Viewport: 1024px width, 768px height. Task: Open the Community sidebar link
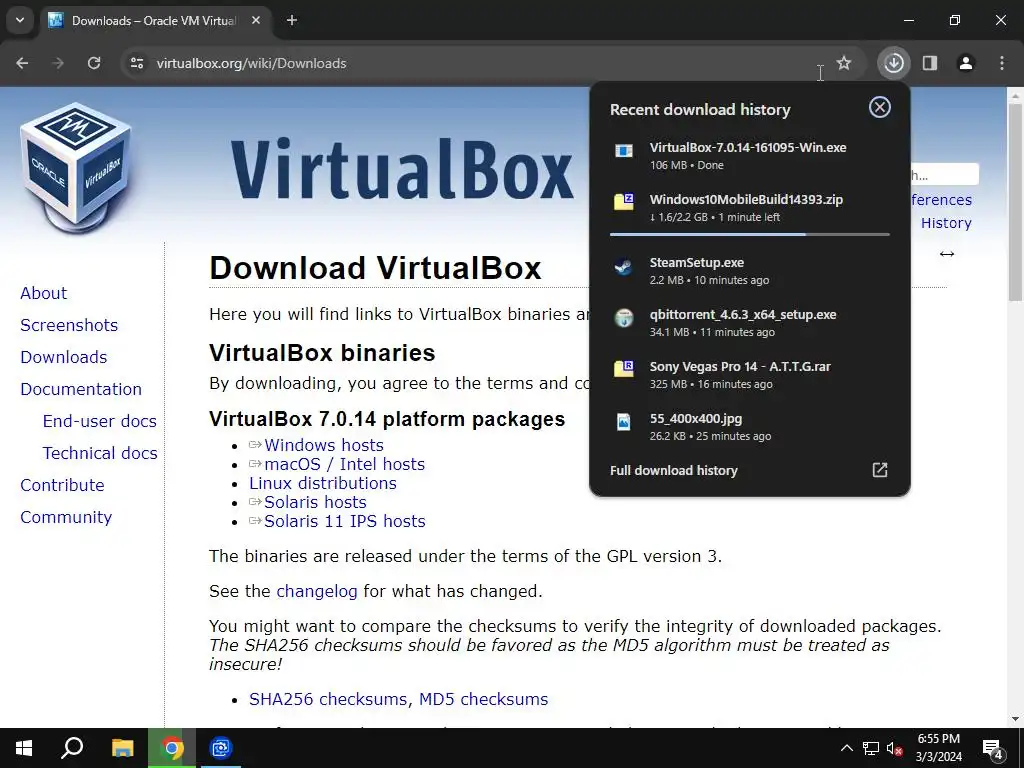(x=67, y=517)
